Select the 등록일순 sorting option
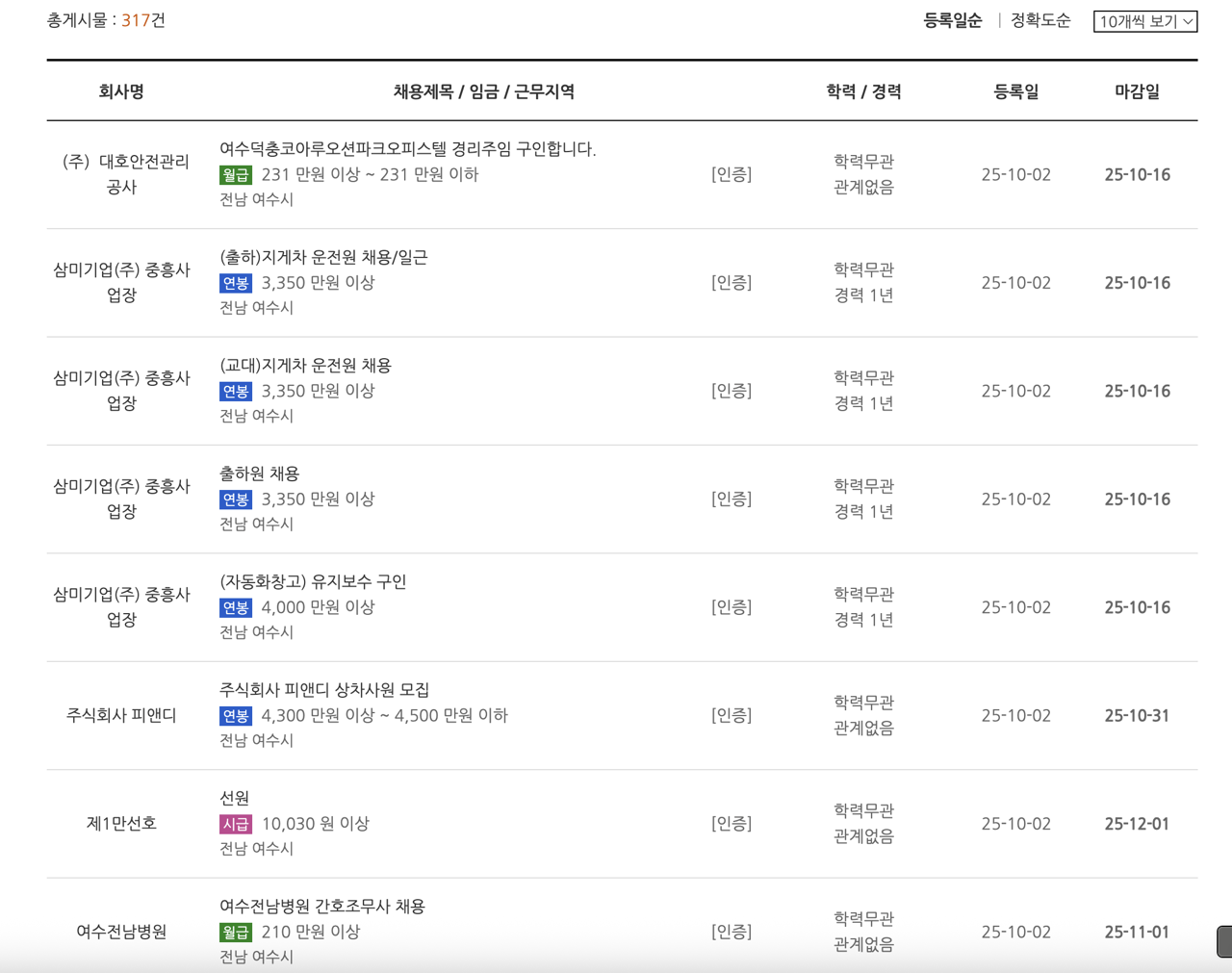Screen dimensions: 1232x973 951,20
